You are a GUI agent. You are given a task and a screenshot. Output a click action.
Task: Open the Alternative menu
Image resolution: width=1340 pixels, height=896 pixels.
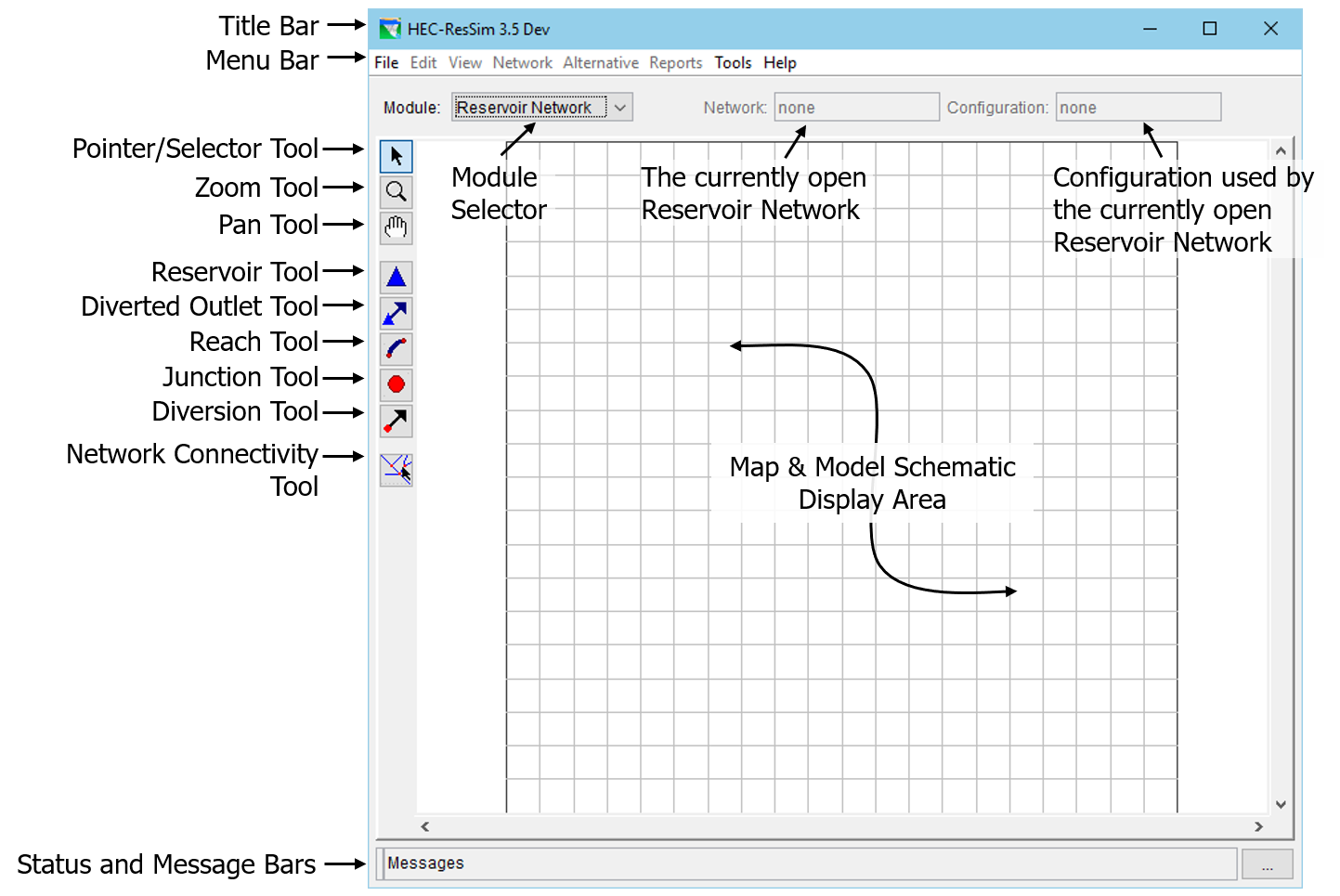(x=601, y=63)
